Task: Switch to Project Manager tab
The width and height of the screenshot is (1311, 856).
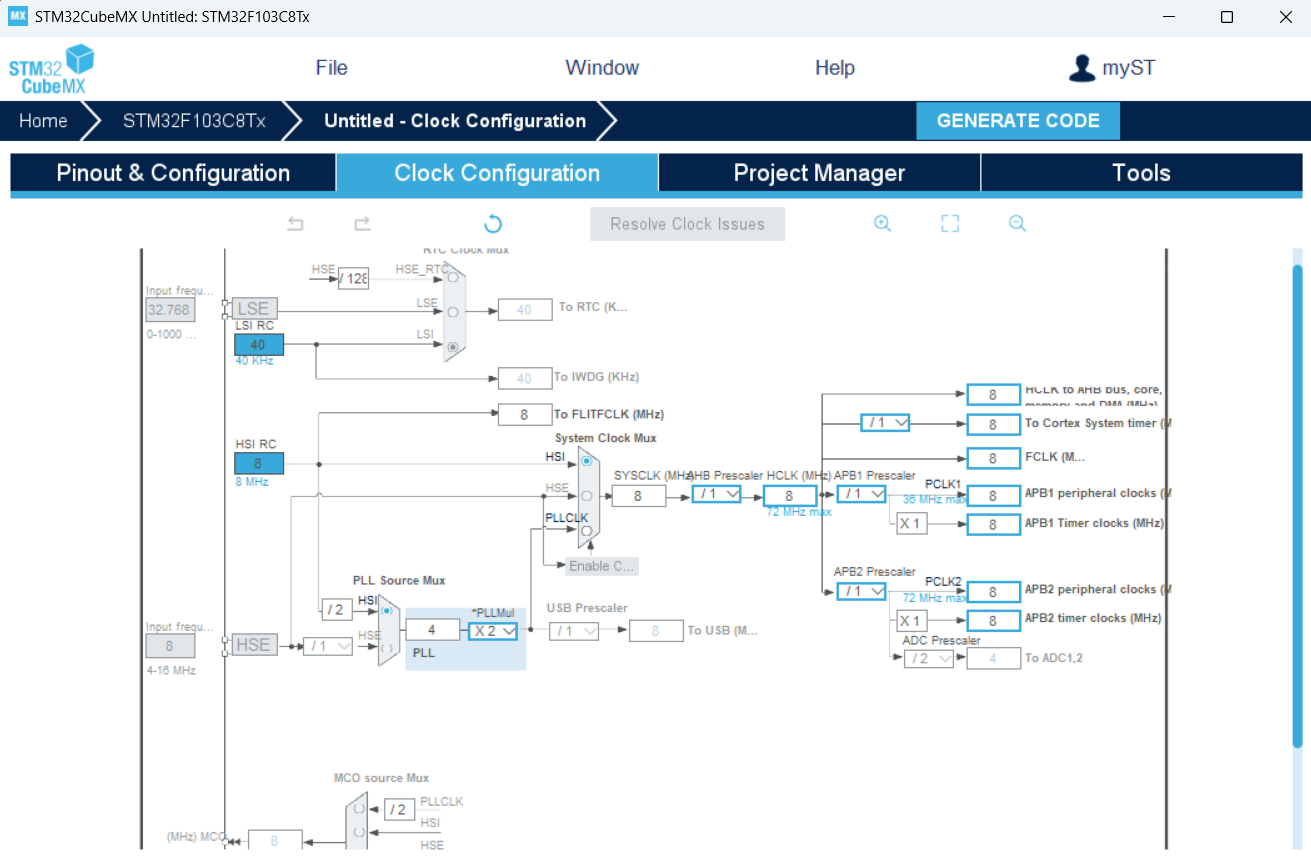Action: tap(819, 173)
